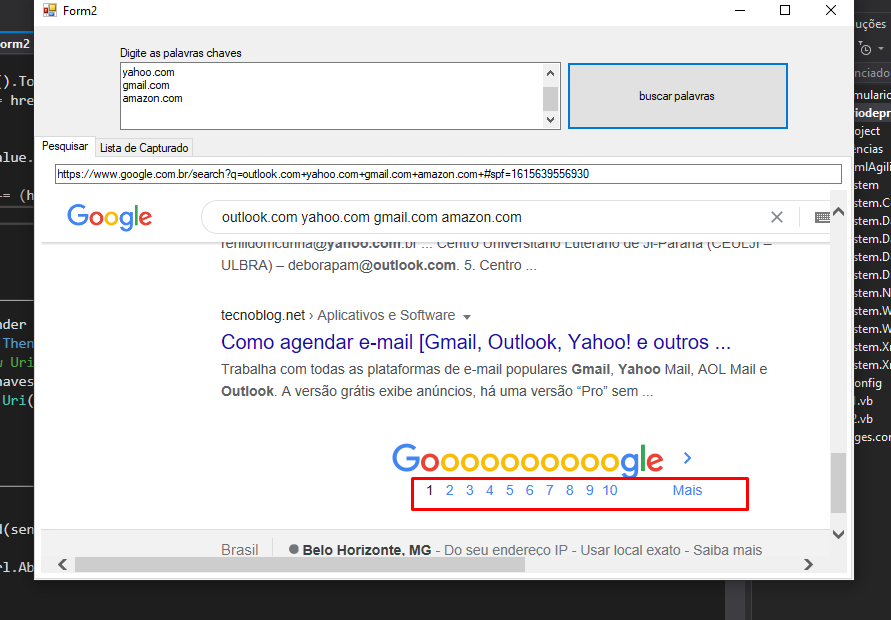Viewport: 891px width, 620px height.
Task: Click the 'yahoo.com' keyword line
Action: tap(148, 72)
